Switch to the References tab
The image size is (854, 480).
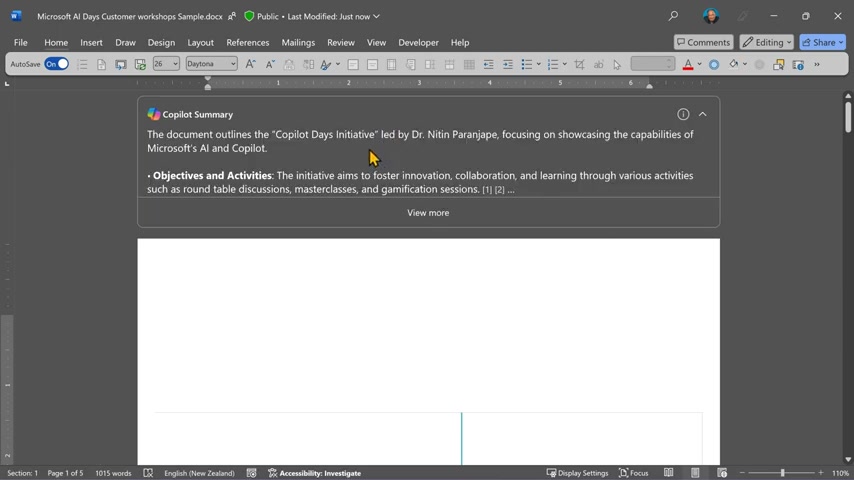coord(248,42)
